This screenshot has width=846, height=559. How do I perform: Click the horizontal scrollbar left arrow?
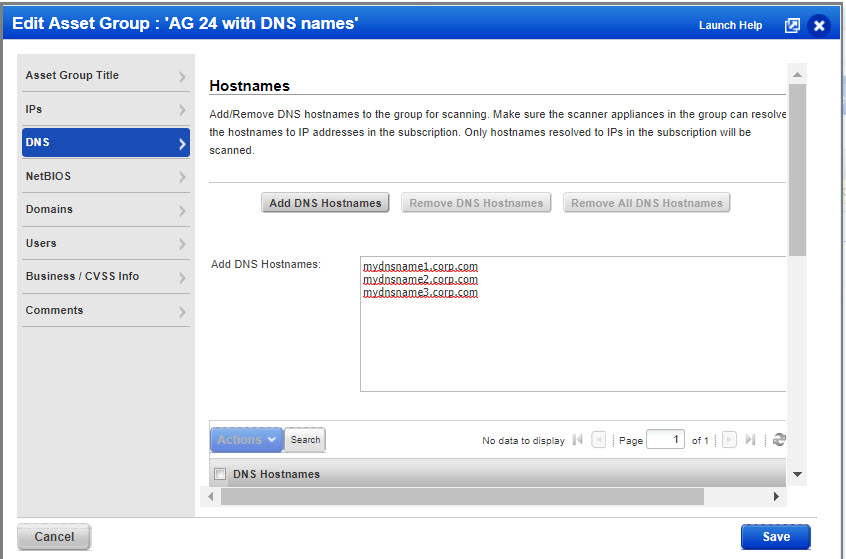pos(211,496)
